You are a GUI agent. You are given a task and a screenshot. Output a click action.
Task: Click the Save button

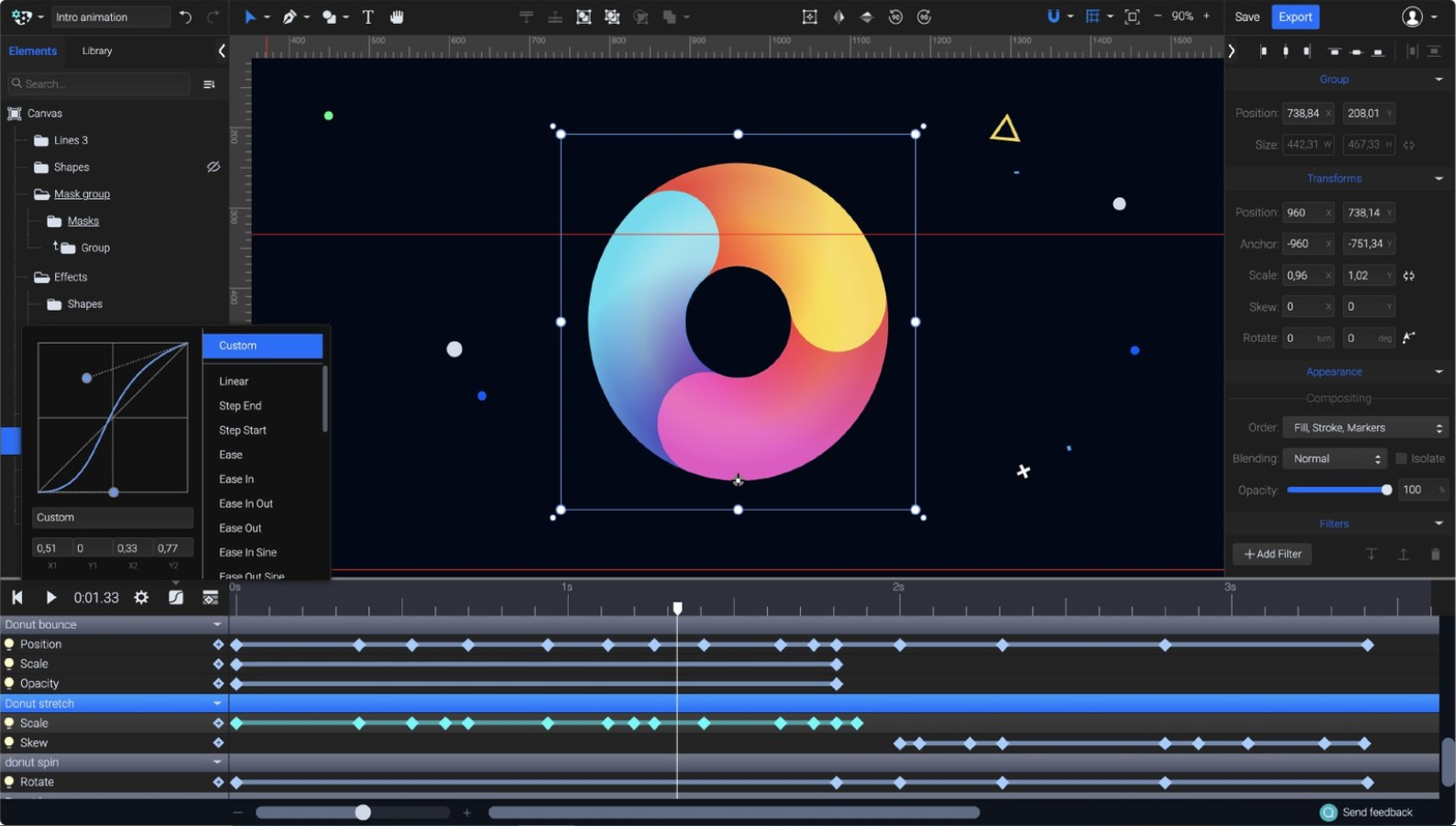tap(1247, 17)
